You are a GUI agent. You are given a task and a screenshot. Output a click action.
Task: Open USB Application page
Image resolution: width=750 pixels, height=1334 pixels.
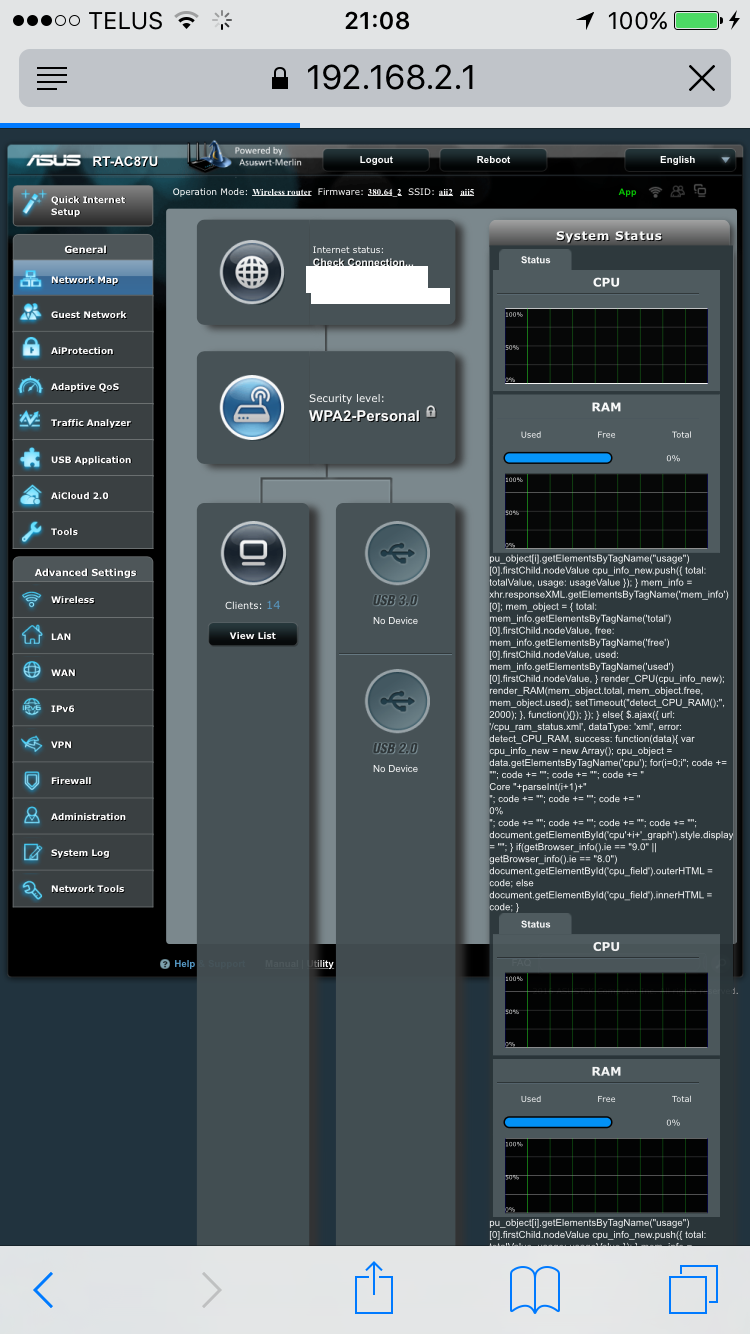[x=82, y=460]
